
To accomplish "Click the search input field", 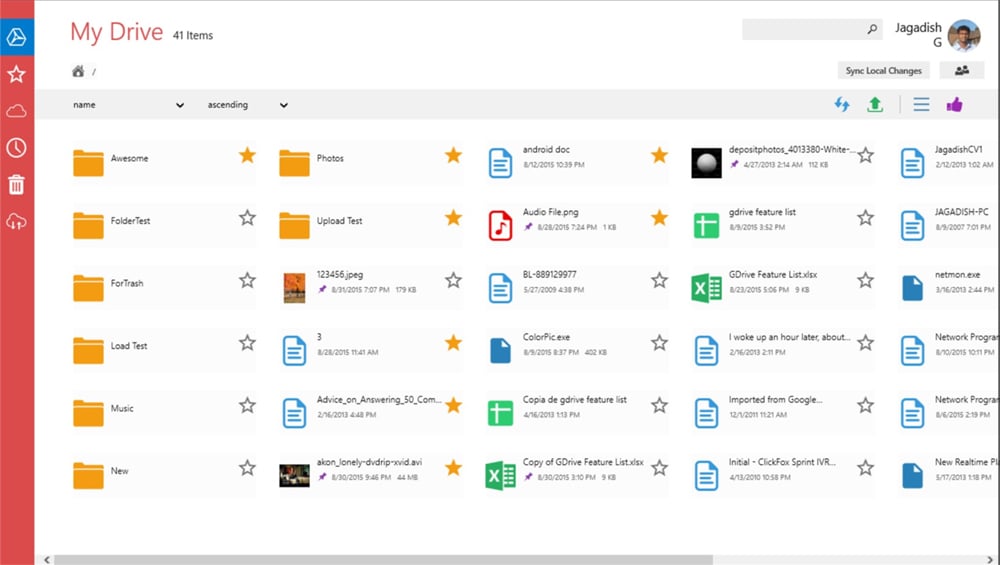I will click(803, 30).
